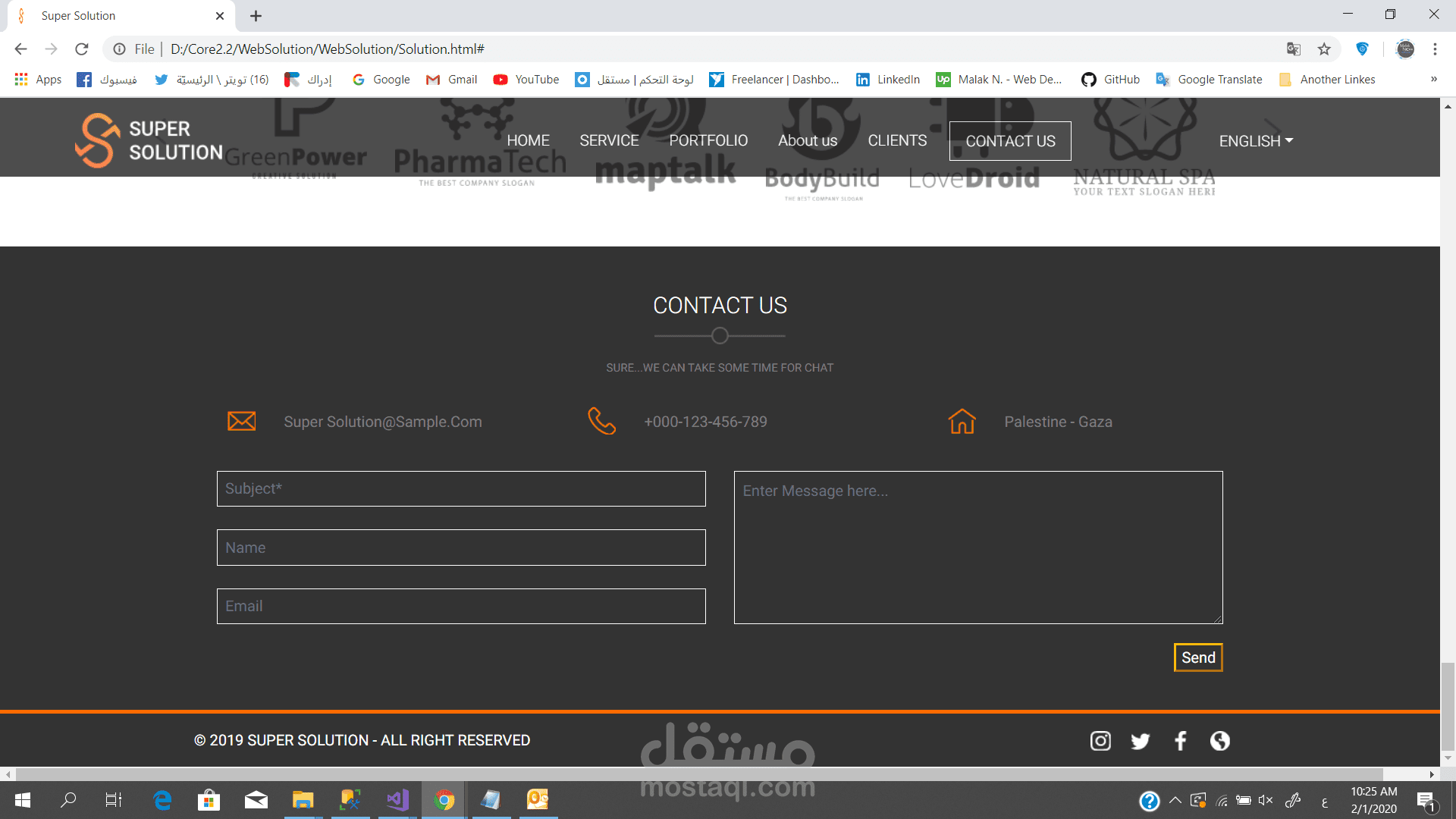Bookmark page with the star icon
This screenshot has width=1456, height=819.
(1324, 49)
